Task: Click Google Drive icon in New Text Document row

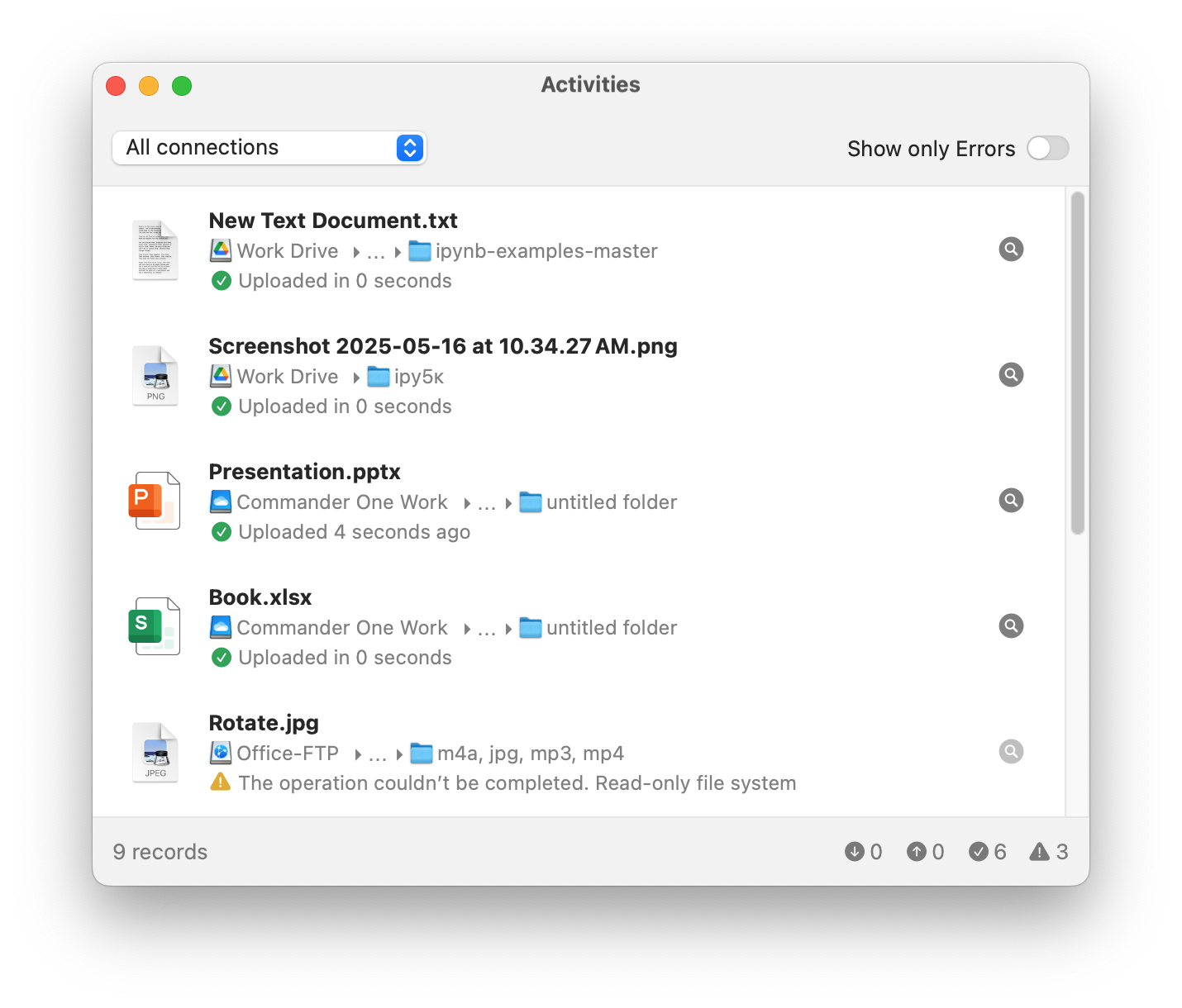Action: pos(221,250)
